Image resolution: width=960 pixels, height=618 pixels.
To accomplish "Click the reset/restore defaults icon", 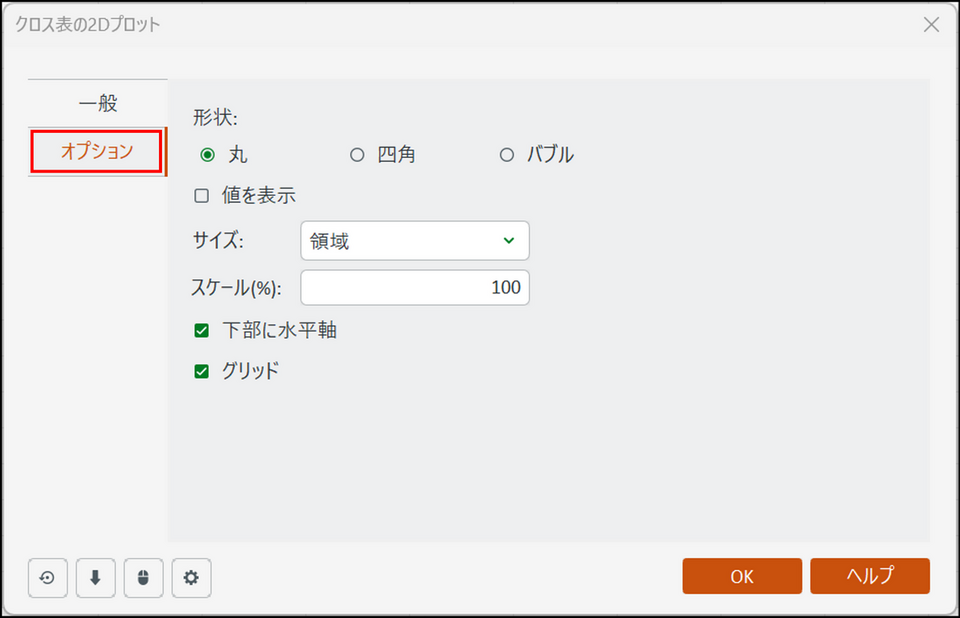I will pos(47,577).
